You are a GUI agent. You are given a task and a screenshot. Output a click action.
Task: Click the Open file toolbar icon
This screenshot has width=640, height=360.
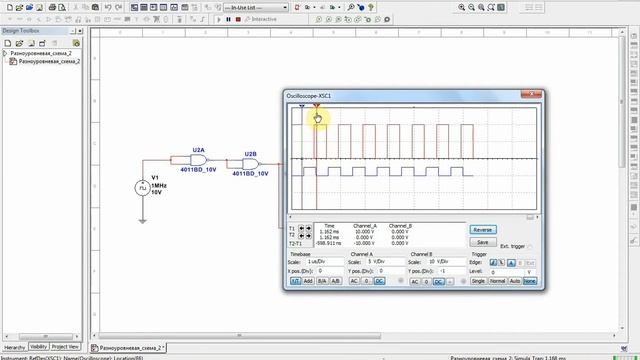coord(19,7)
